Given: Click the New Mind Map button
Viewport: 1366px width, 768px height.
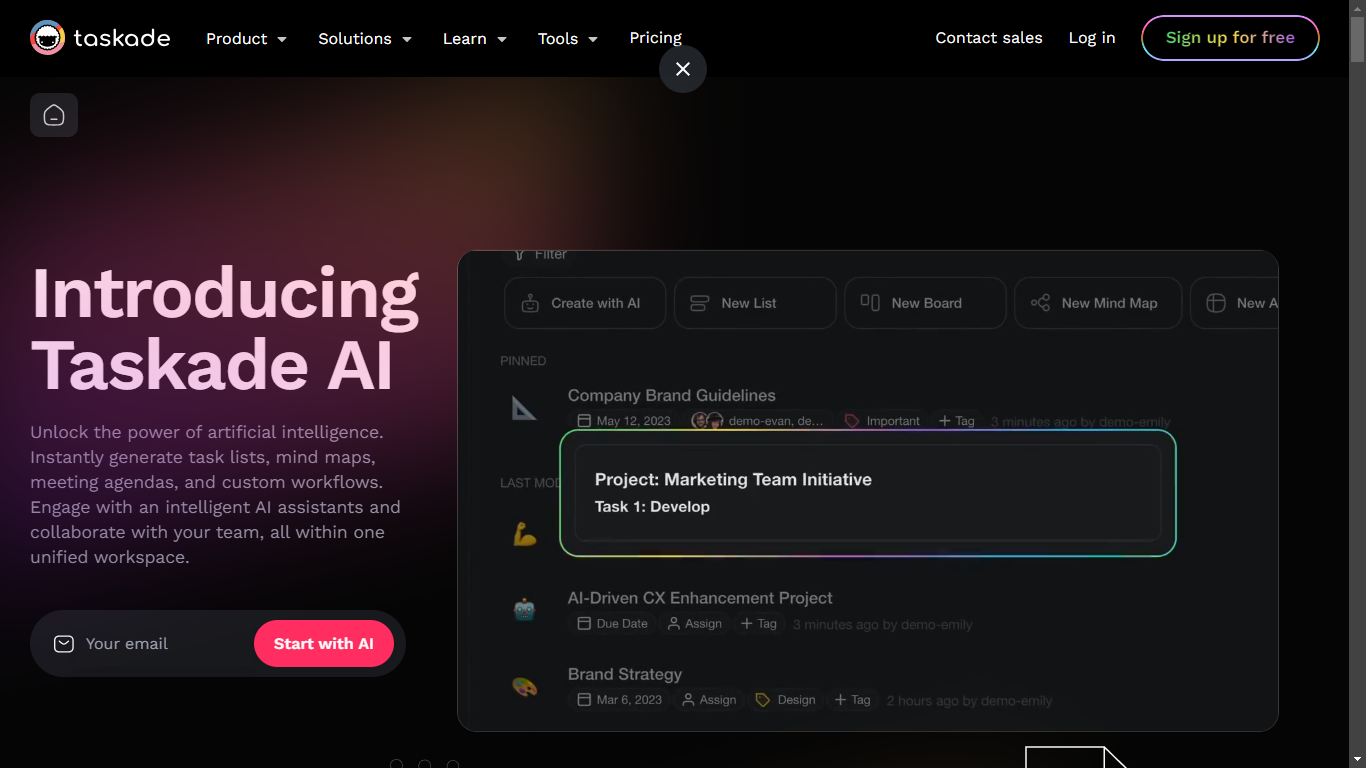Looking at the screenshot, I should 1098,303.
